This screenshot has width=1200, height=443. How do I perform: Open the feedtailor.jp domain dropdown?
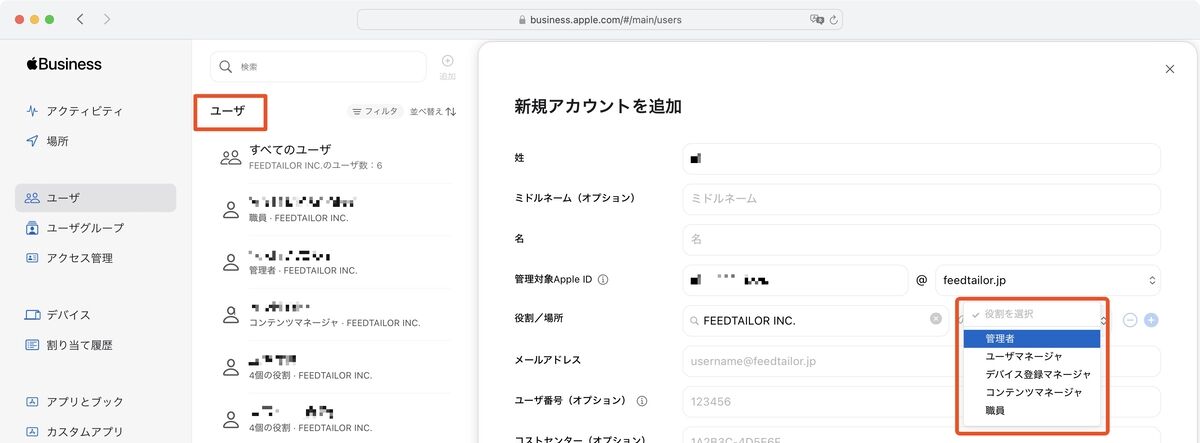click(x=1048, y=280)
